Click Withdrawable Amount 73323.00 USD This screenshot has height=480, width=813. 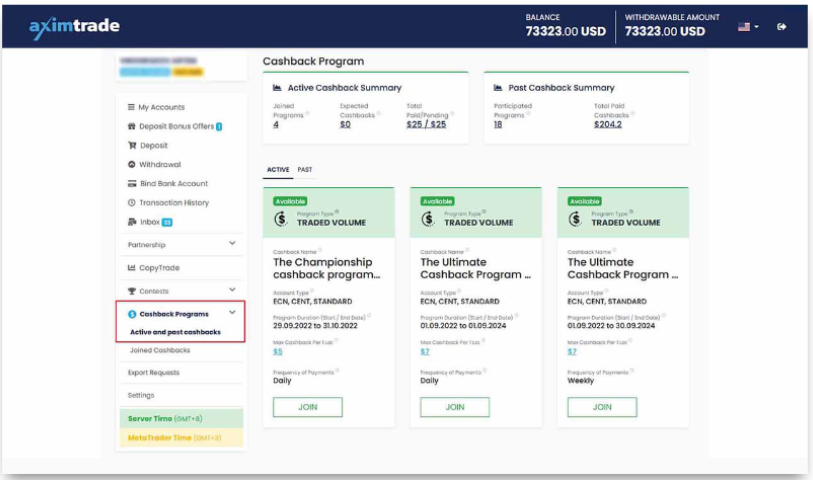click(x=665, y=32)
